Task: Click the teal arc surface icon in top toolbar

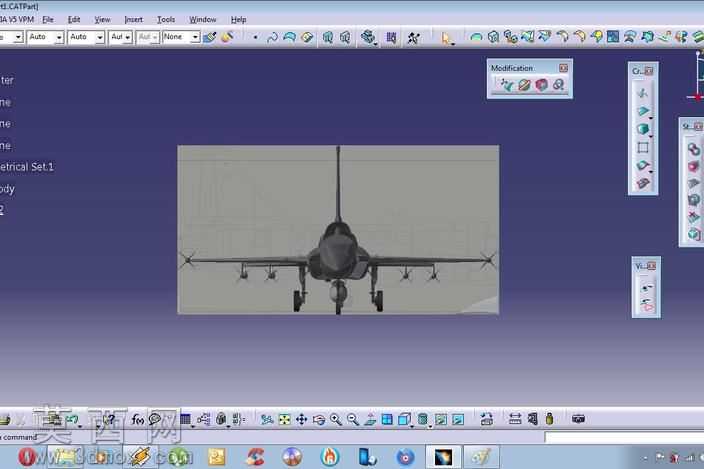Action: click(476, 38)
